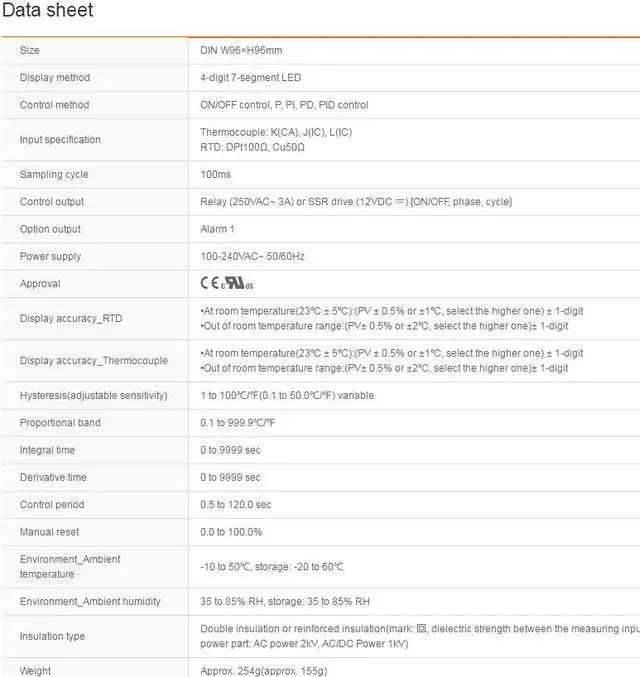Click the Hysteresis adjustable sensitivity label
The width and height of the screenshot is (640, 677).
point(94,396)
